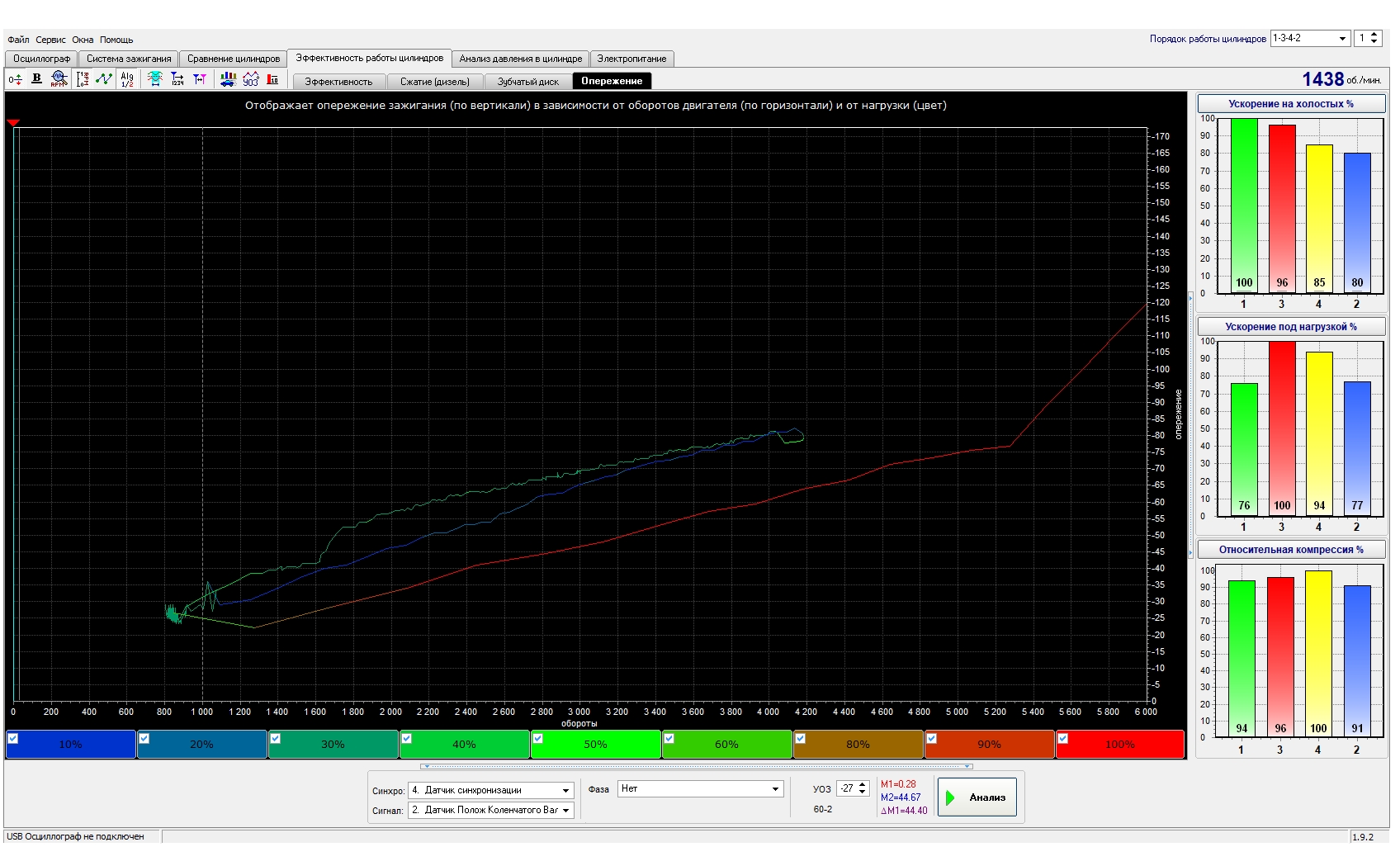Open the Помощь menu
This screenshot has width=1400, height=847.
point(116,40)
